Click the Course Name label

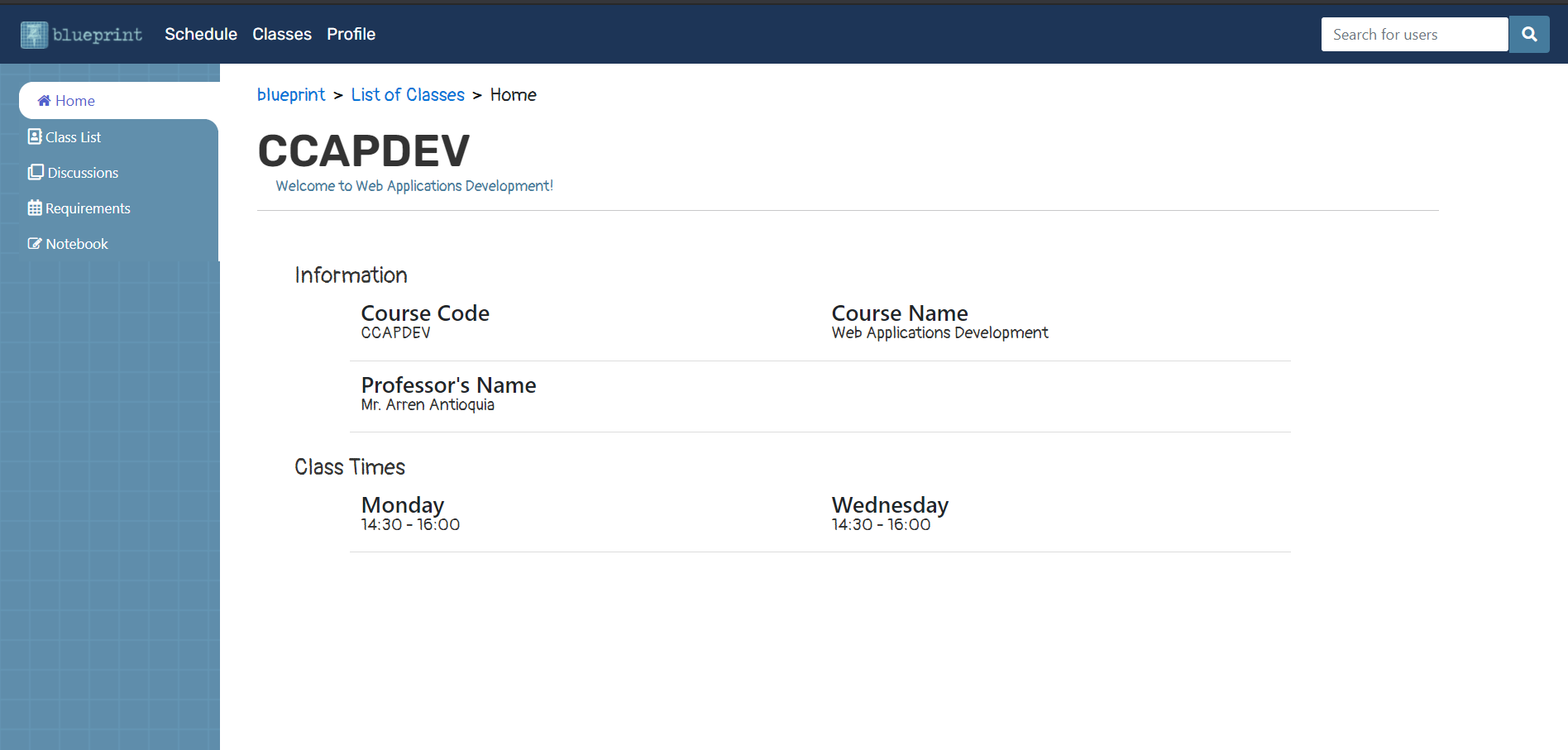900,313
